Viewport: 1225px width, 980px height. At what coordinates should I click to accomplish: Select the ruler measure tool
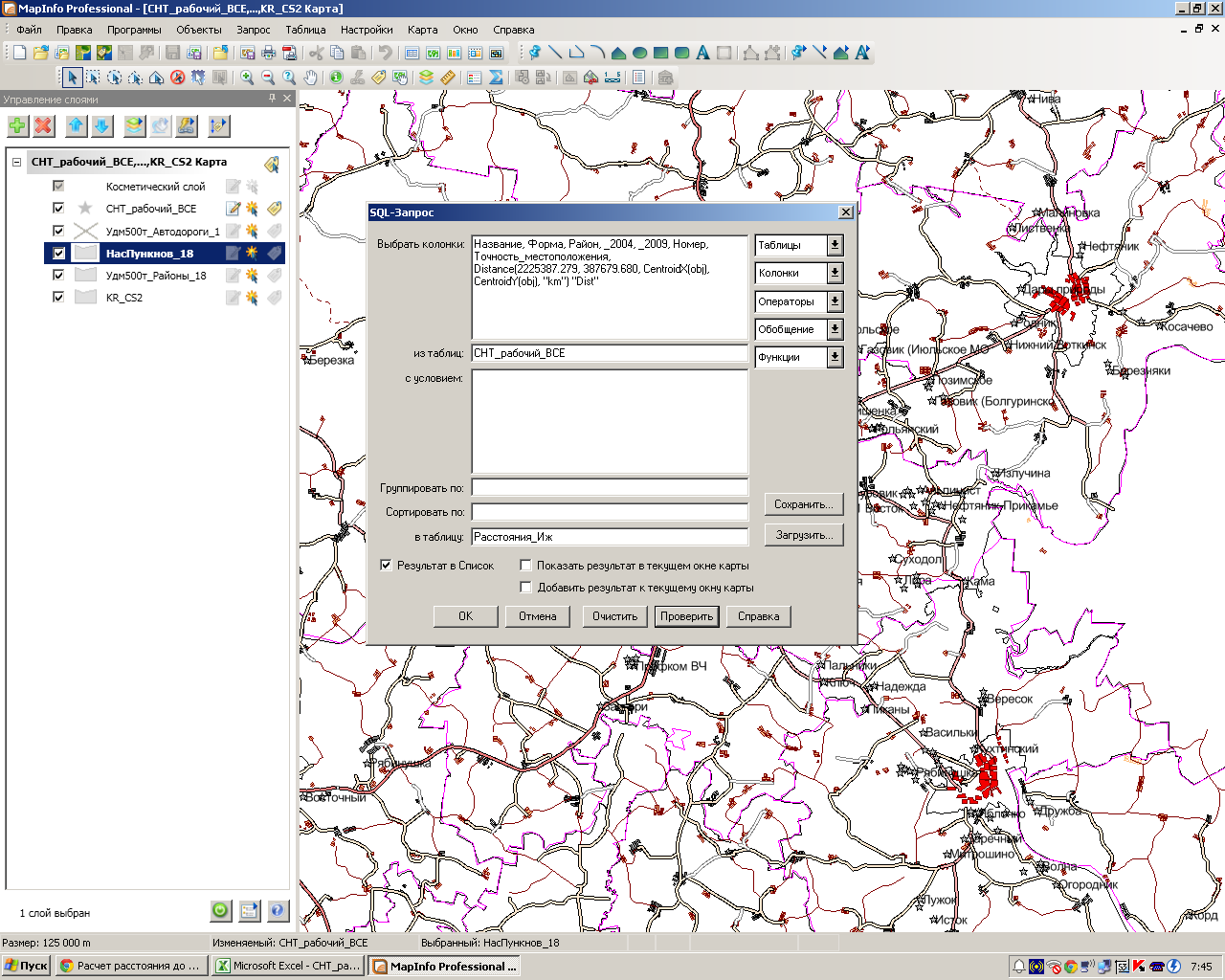point(447,78)
